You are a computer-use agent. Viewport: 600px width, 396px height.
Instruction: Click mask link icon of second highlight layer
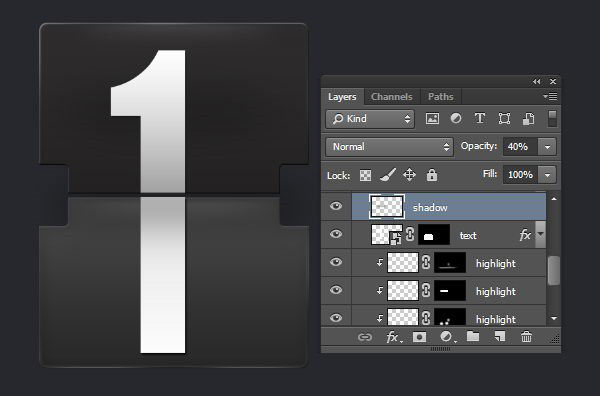click(x=426, y=290)
